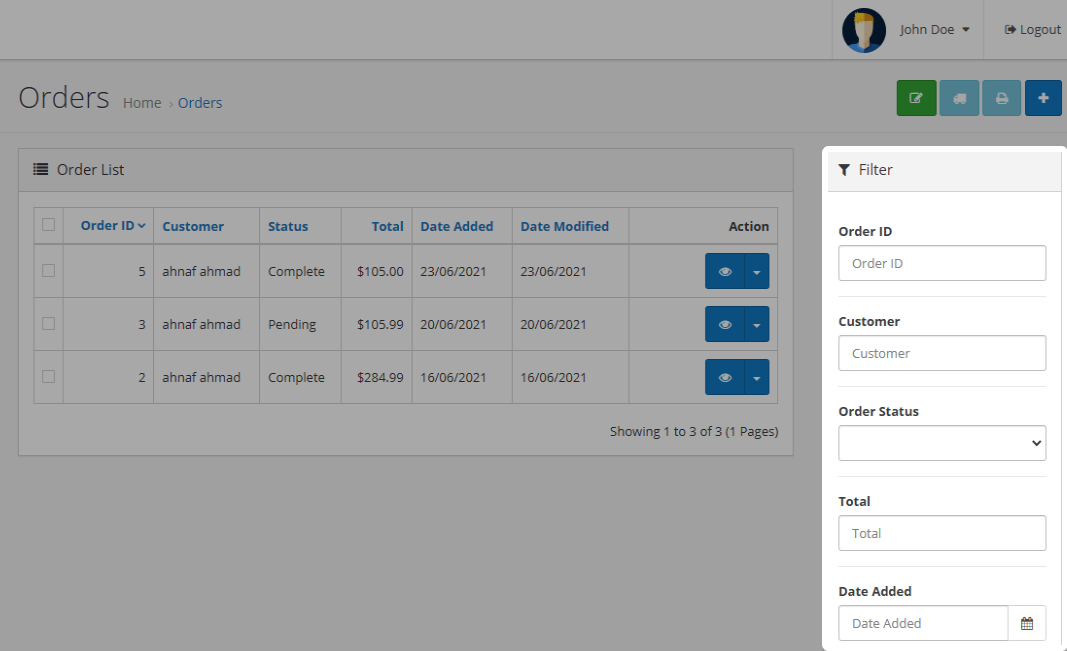
Task: Open the John Doe user menu
Action: click(934, 30)
